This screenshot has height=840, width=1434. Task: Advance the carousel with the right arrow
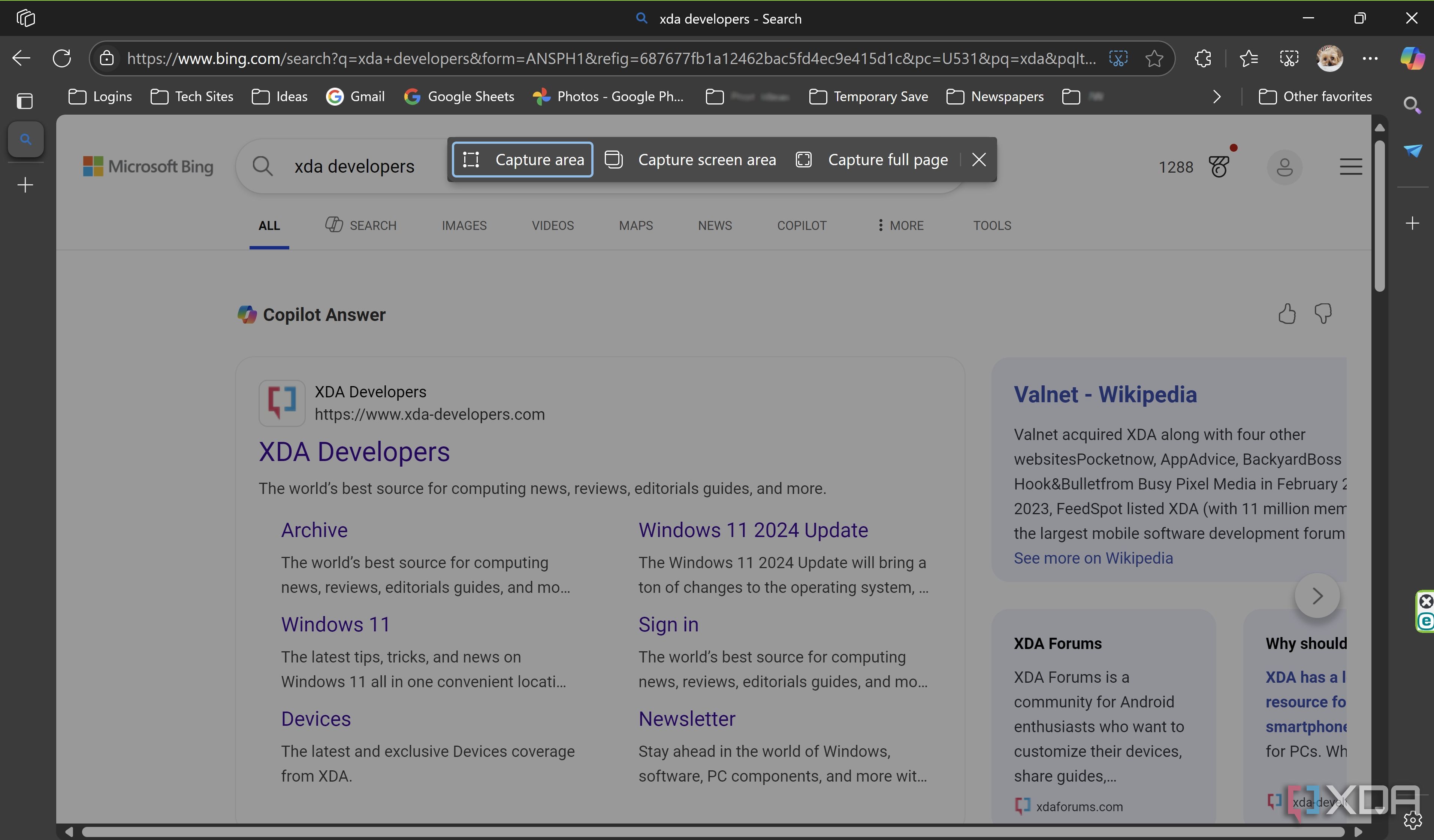tap(1317, 596)
